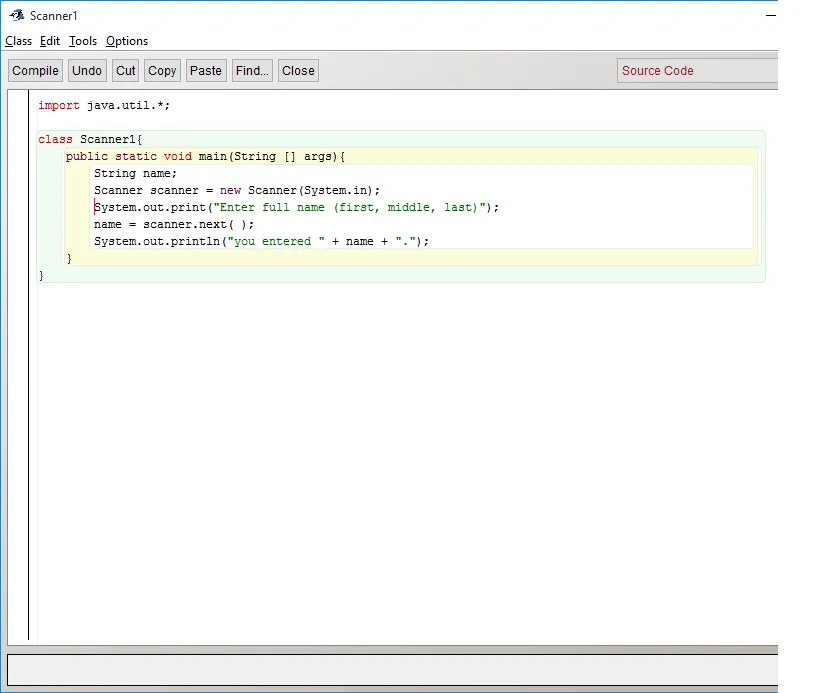Click the 'name = scanner.next( );' line
Screen dimensions: 819x693
(174, 224)
